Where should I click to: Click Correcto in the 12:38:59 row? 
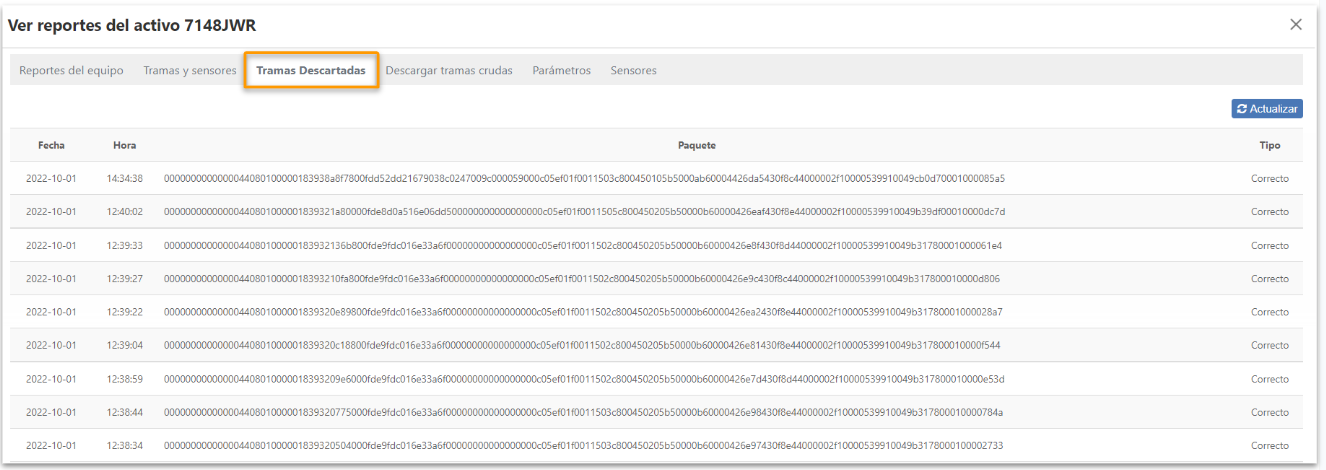(1270, 379)
